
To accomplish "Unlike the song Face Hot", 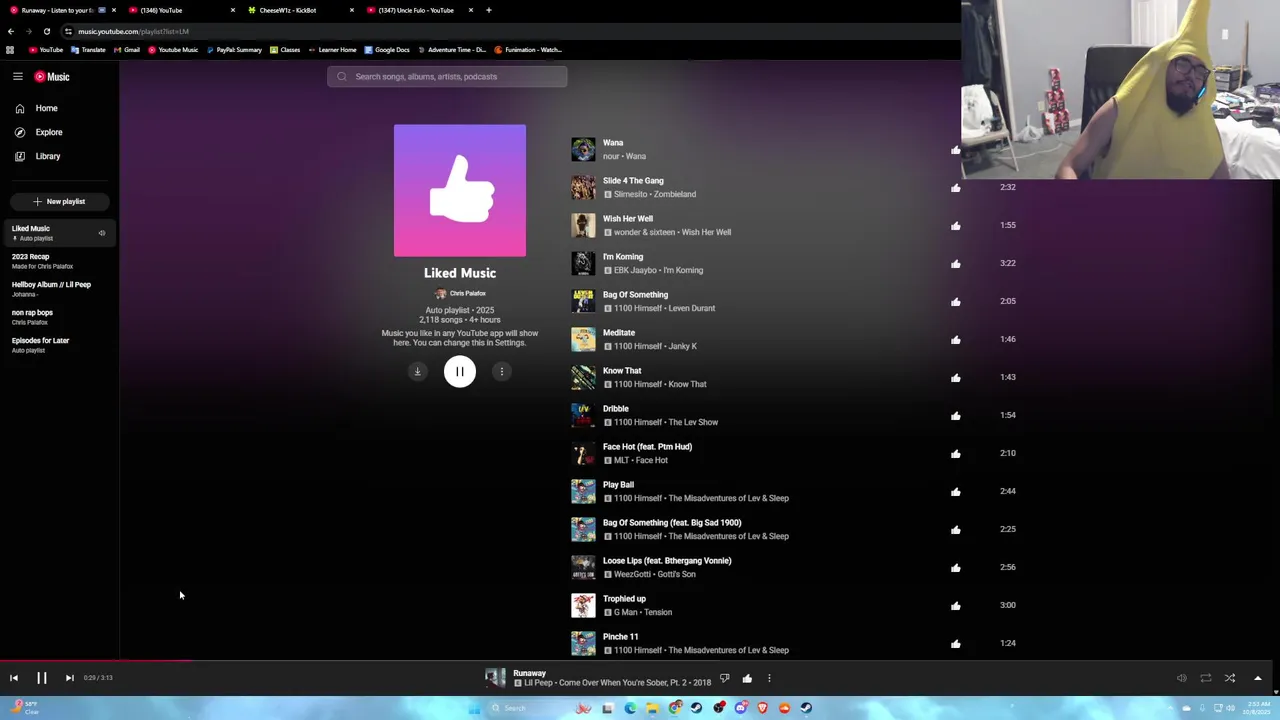I will tap(956, 454).
